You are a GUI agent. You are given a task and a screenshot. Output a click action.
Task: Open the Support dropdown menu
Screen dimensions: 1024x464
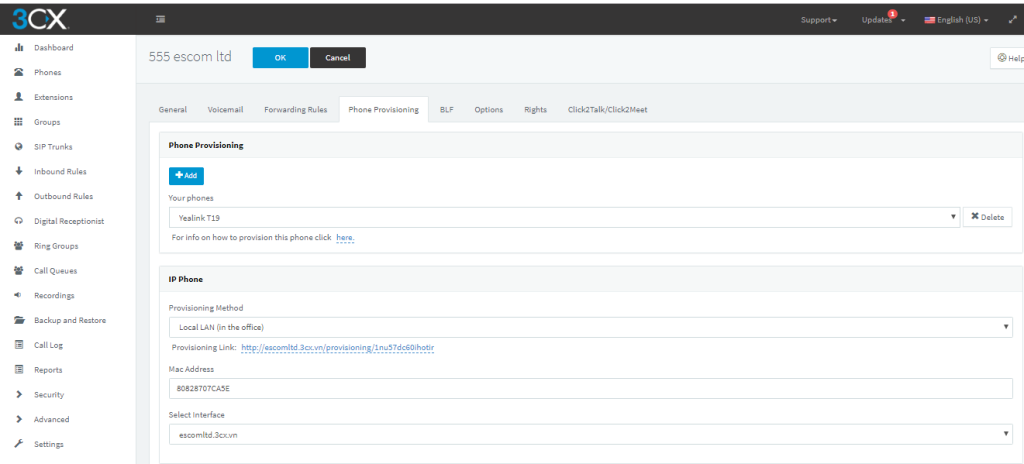point(819,20)
